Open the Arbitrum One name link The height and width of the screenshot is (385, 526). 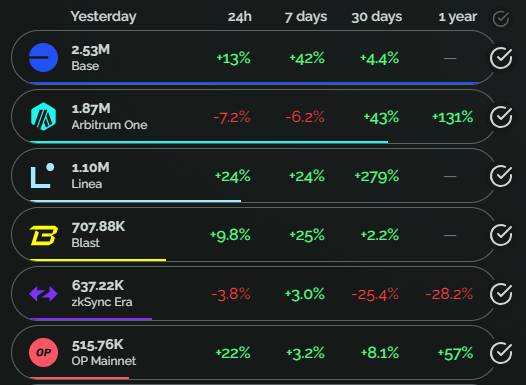(x=109, y=125)
